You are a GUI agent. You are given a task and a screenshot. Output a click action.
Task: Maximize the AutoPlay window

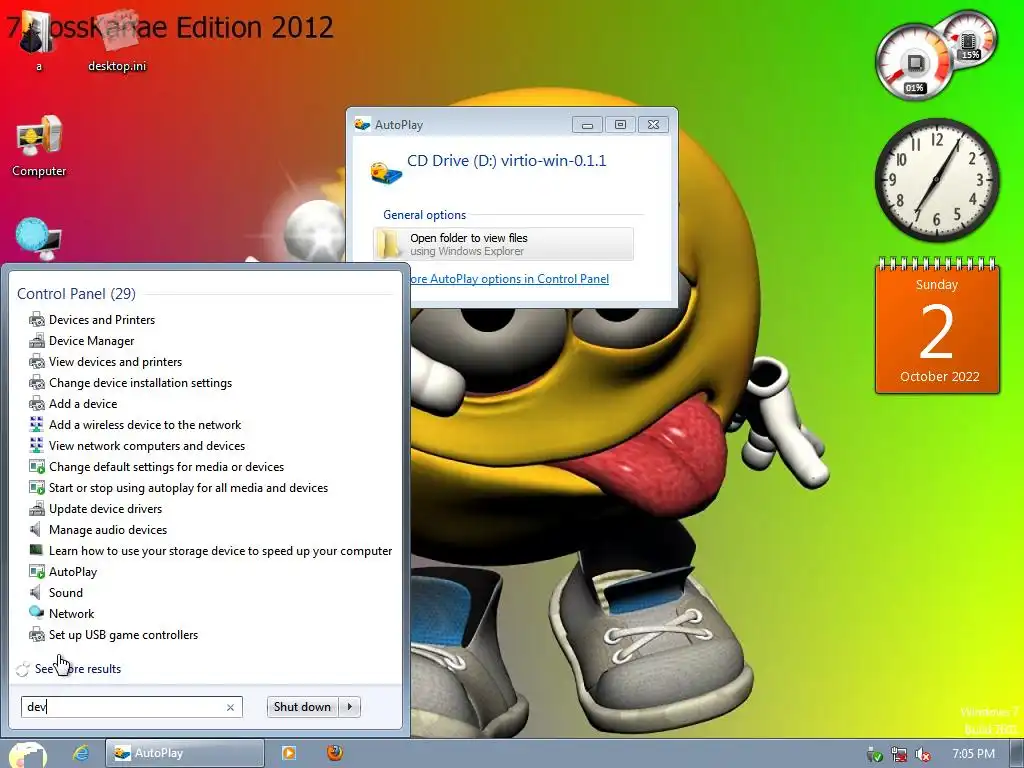(x=620, y=125)
